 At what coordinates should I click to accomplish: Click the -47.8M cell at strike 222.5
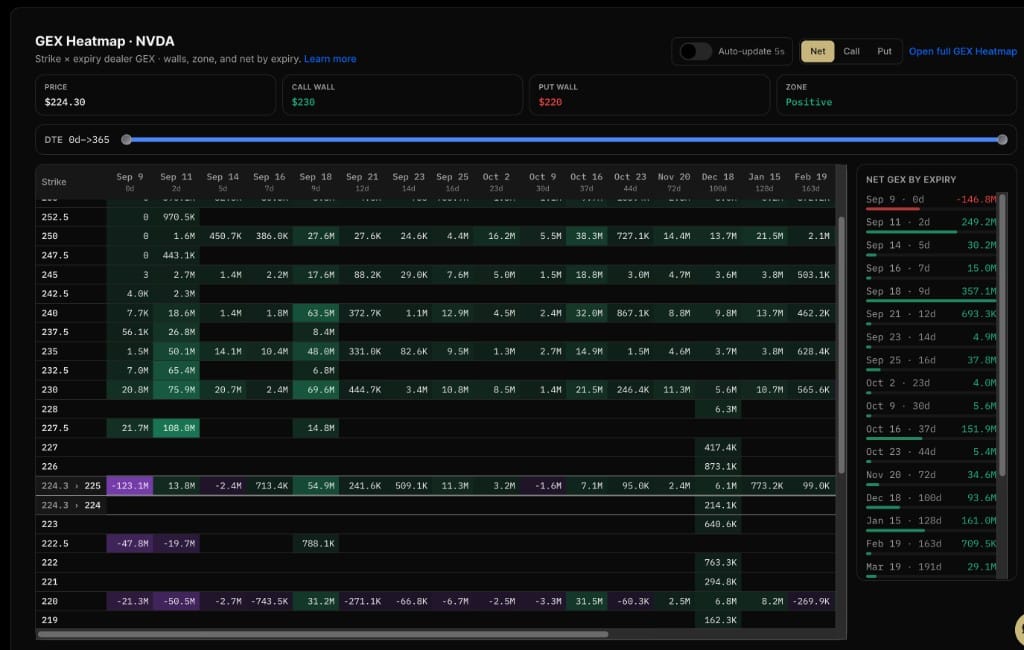click(129, 544)
